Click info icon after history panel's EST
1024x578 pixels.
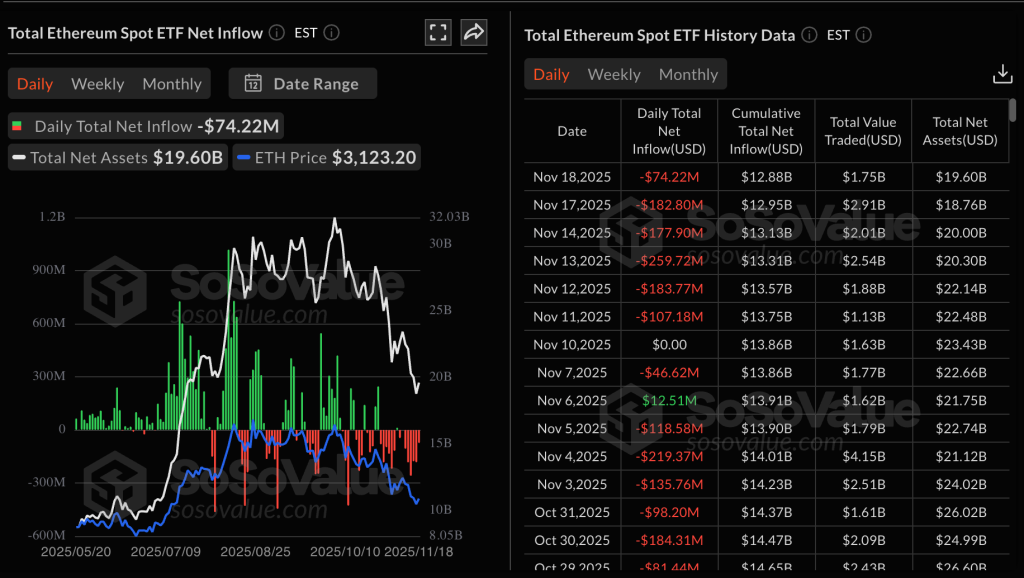[864, 35]
